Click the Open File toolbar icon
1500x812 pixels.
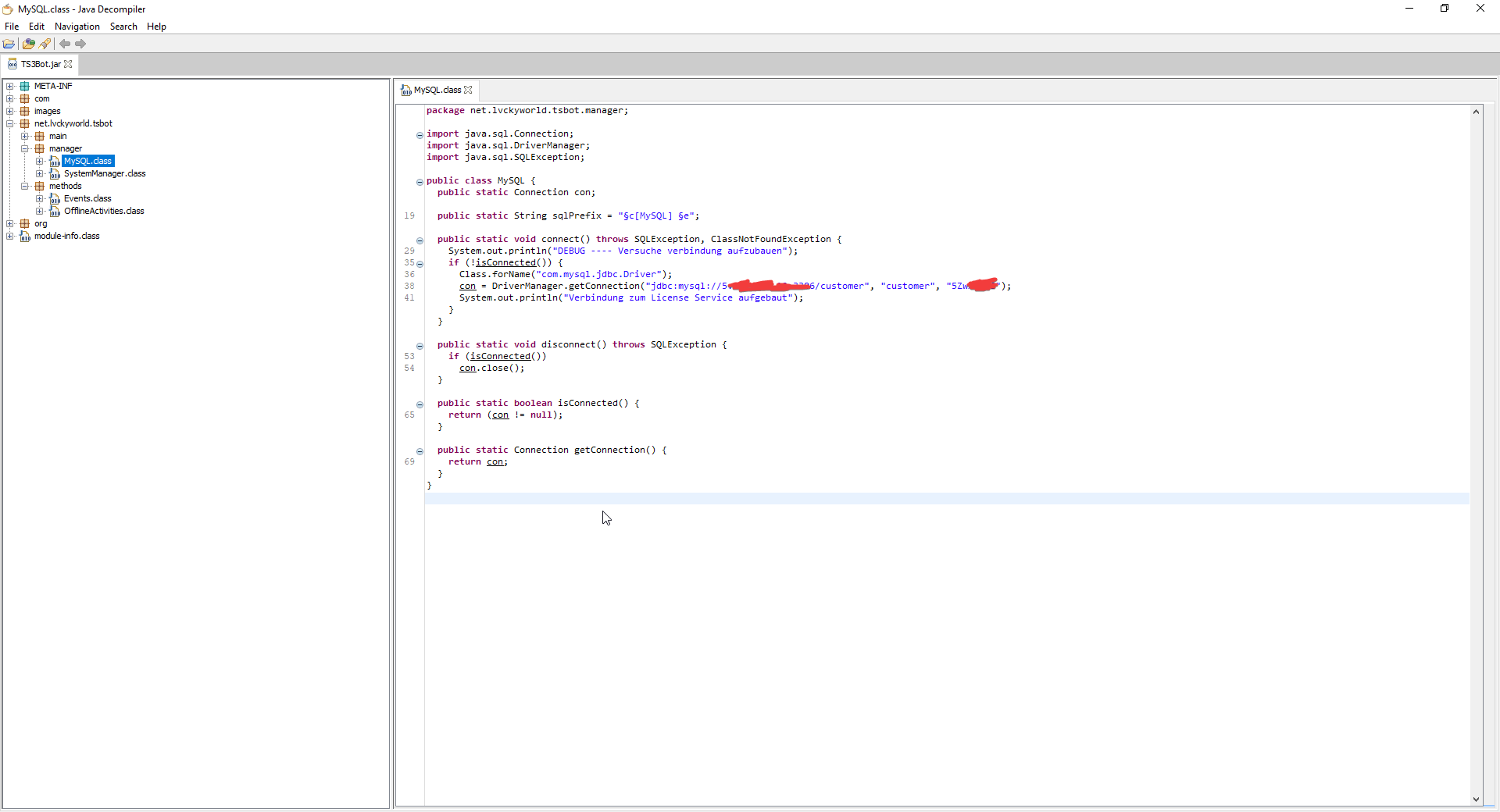9,45
